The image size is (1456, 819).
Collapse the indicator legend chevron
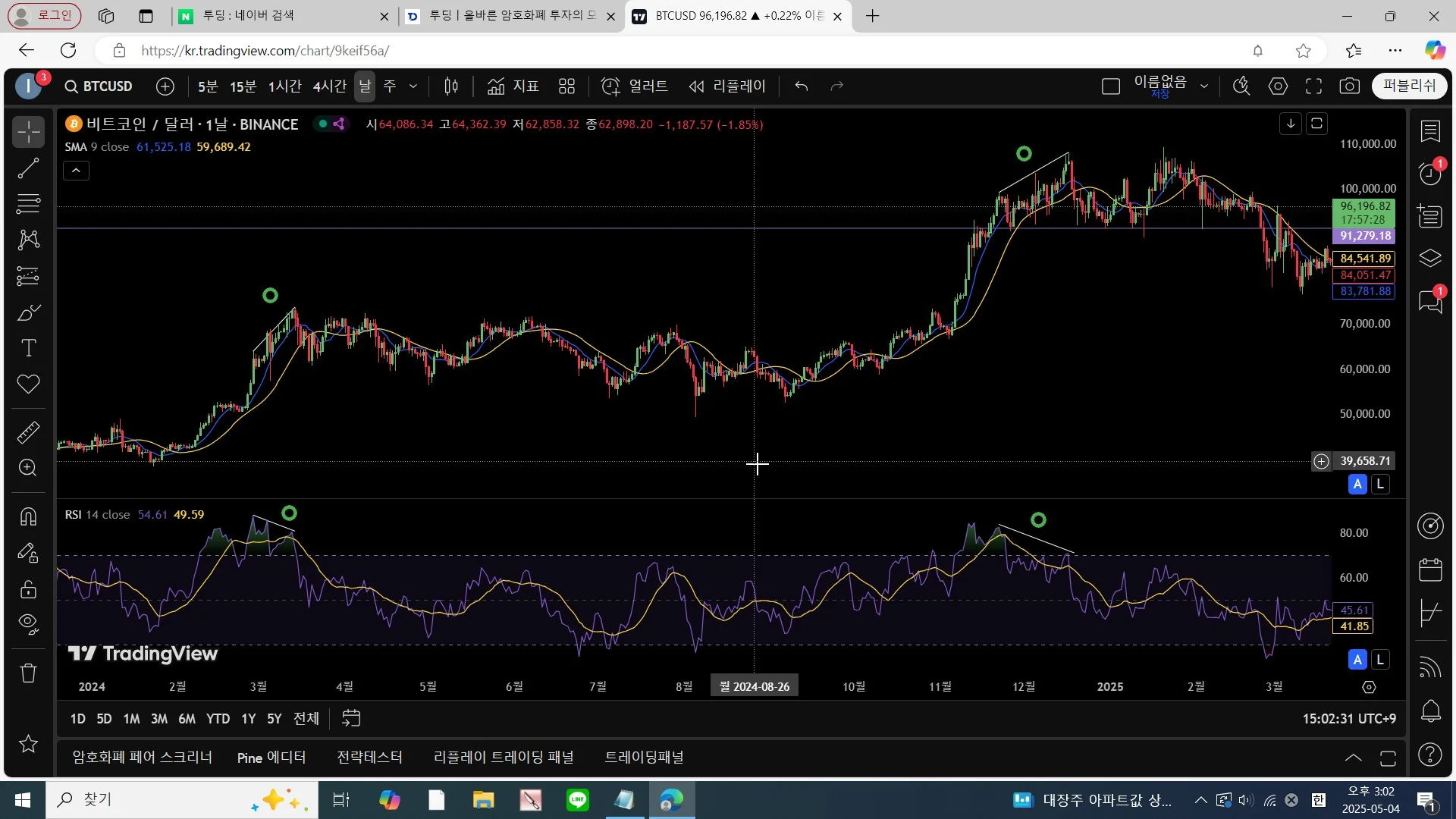tap(76, 171)
